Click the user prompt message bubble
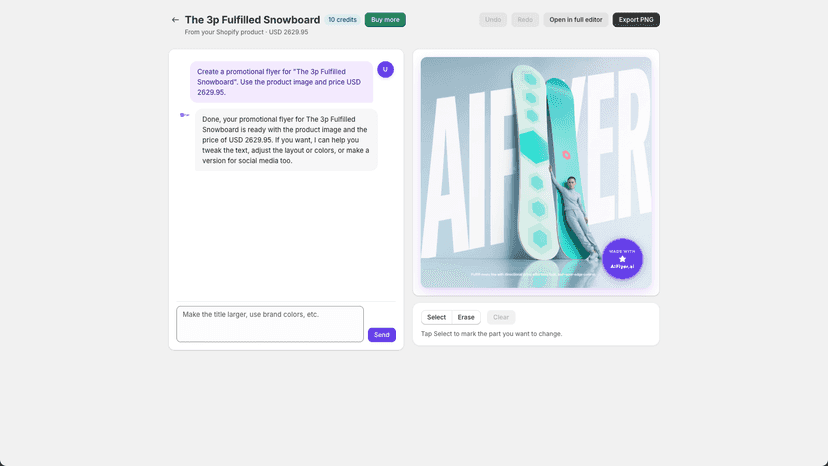The height and width of the screenshot is (466, 828). point(281,82)
